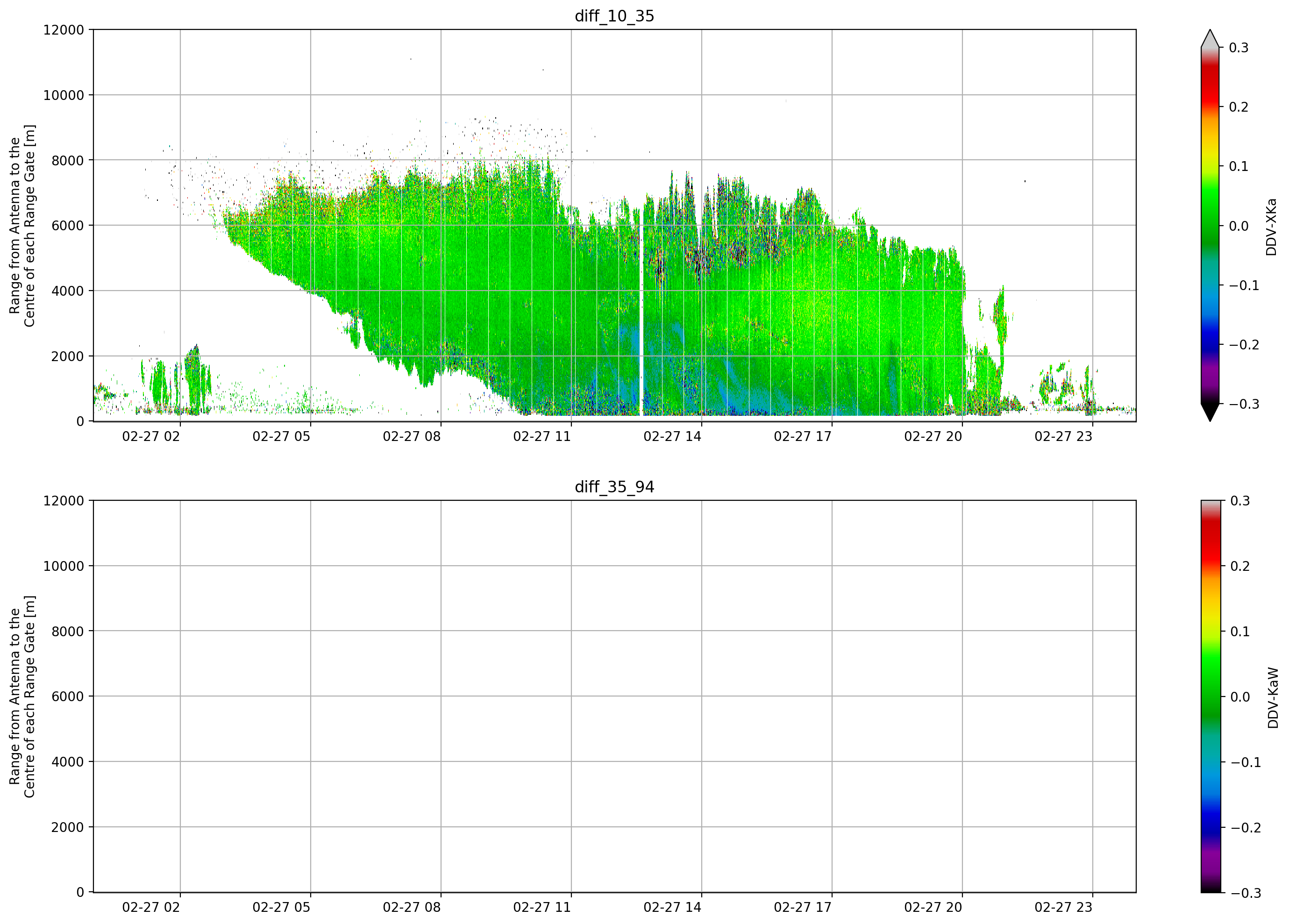
Task: Select the DDV-KaW colorbar label
Action: tap(1273, 698)
